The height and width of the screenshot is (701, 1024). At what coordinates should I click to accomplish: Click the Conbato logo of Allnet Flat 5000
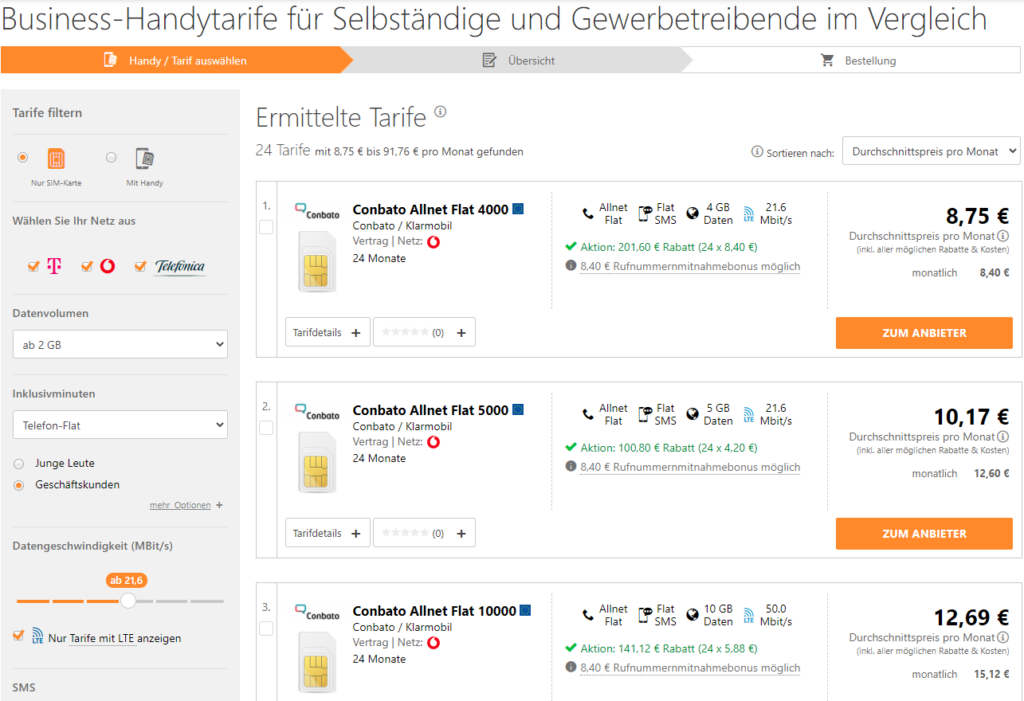click(x=317, y=412)
